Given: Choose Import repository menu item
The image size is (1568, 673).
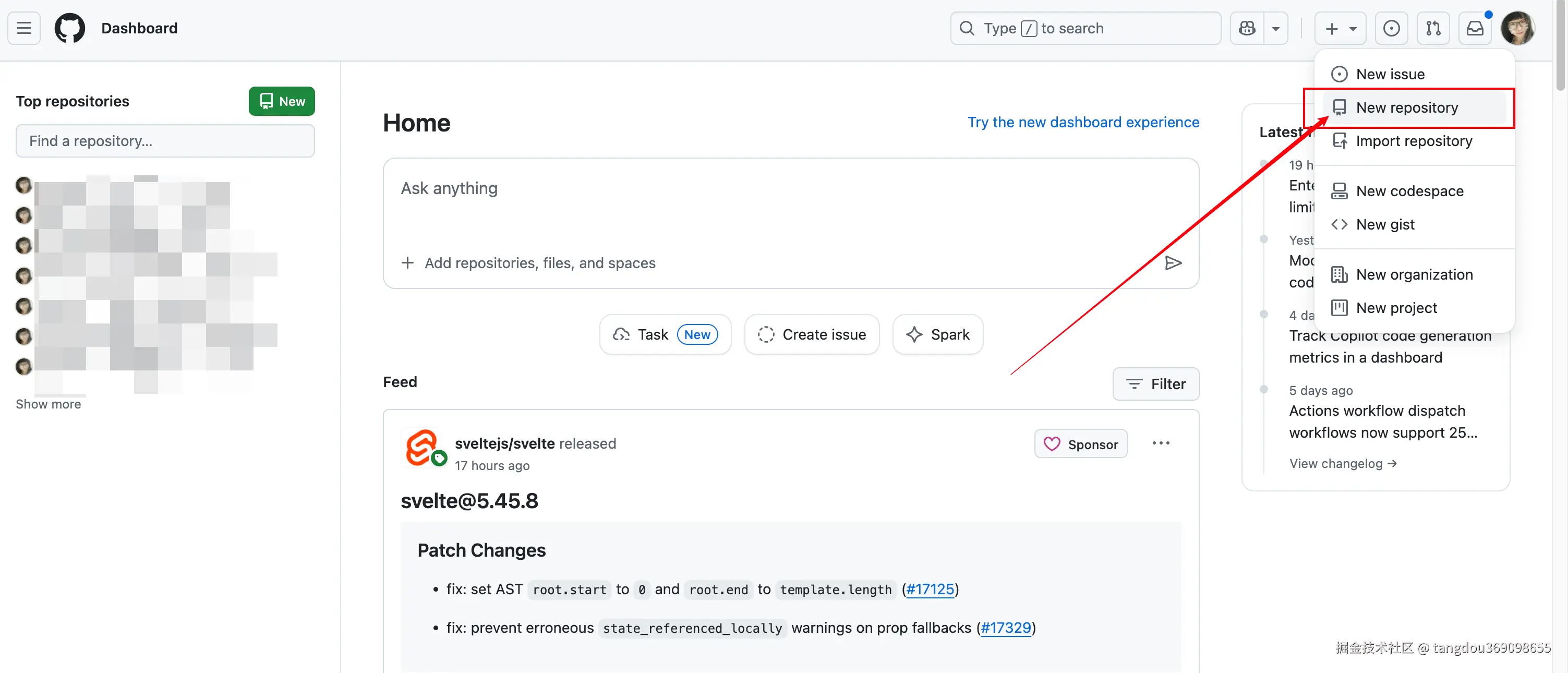Looking at the screenshot, I should click(x=1414, y=141).
